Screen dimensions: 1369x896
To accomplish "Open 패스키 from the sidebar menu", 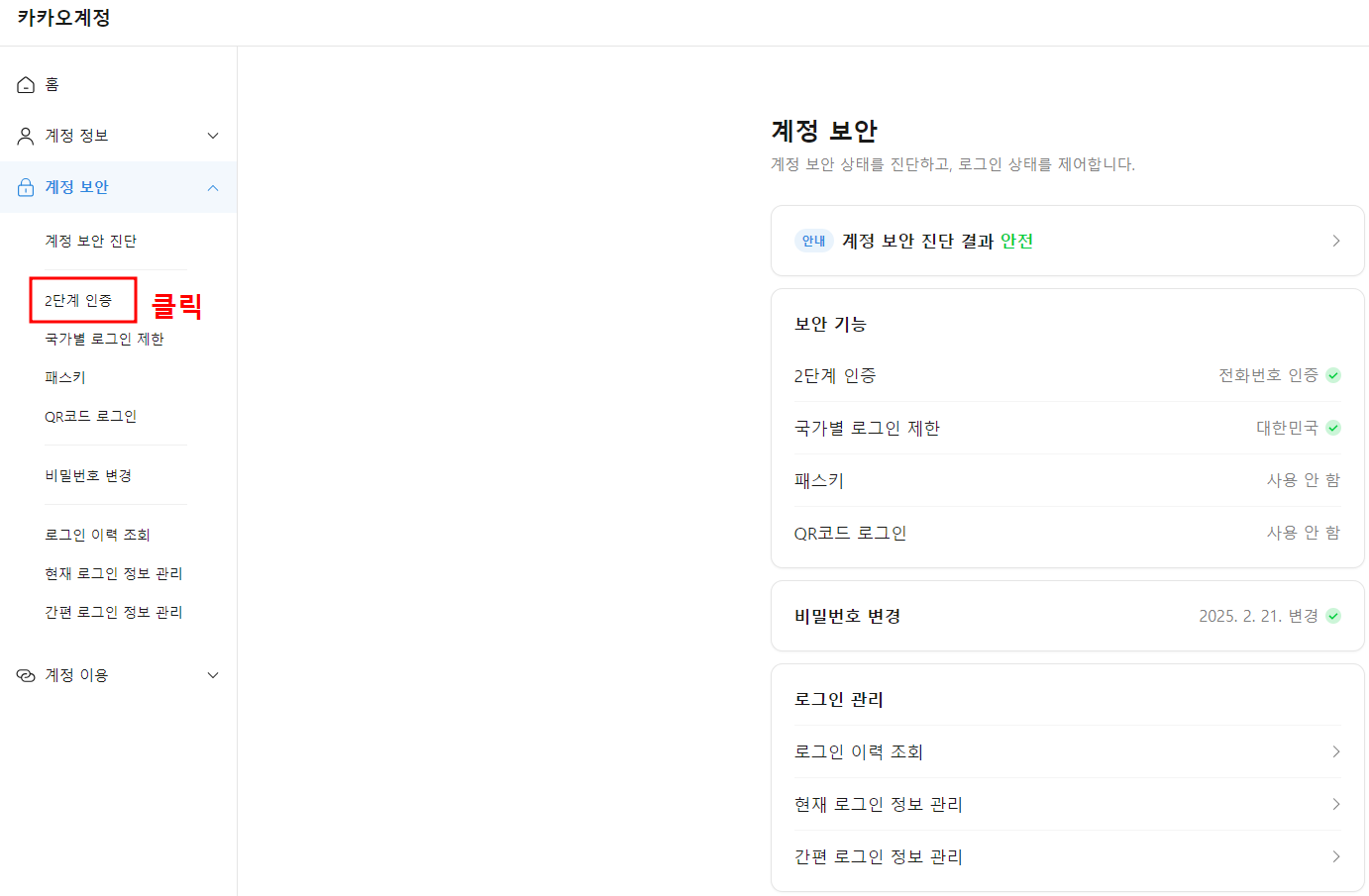I will coord(65,378).
